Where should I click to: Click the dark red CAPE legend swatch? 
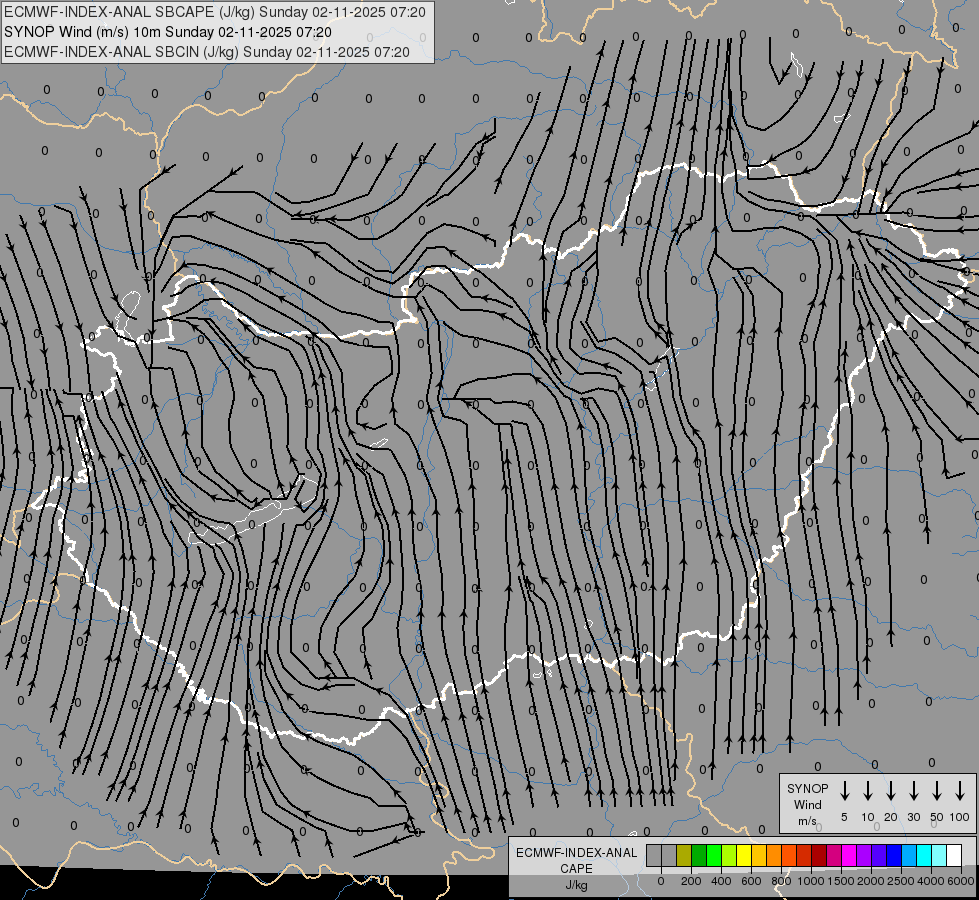pyautogui.click(x=820, y=855)
